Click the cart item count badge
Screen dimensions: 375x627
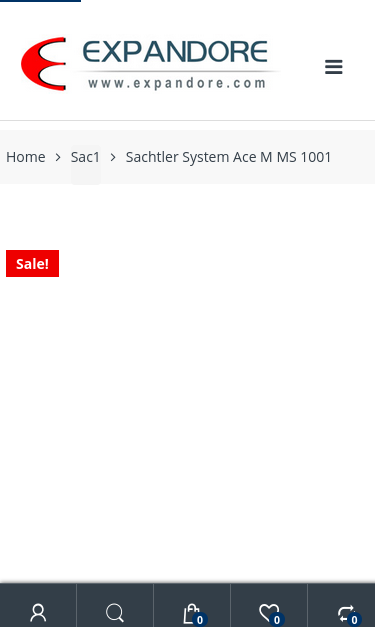pyautogui.click(x=200, y=620)
